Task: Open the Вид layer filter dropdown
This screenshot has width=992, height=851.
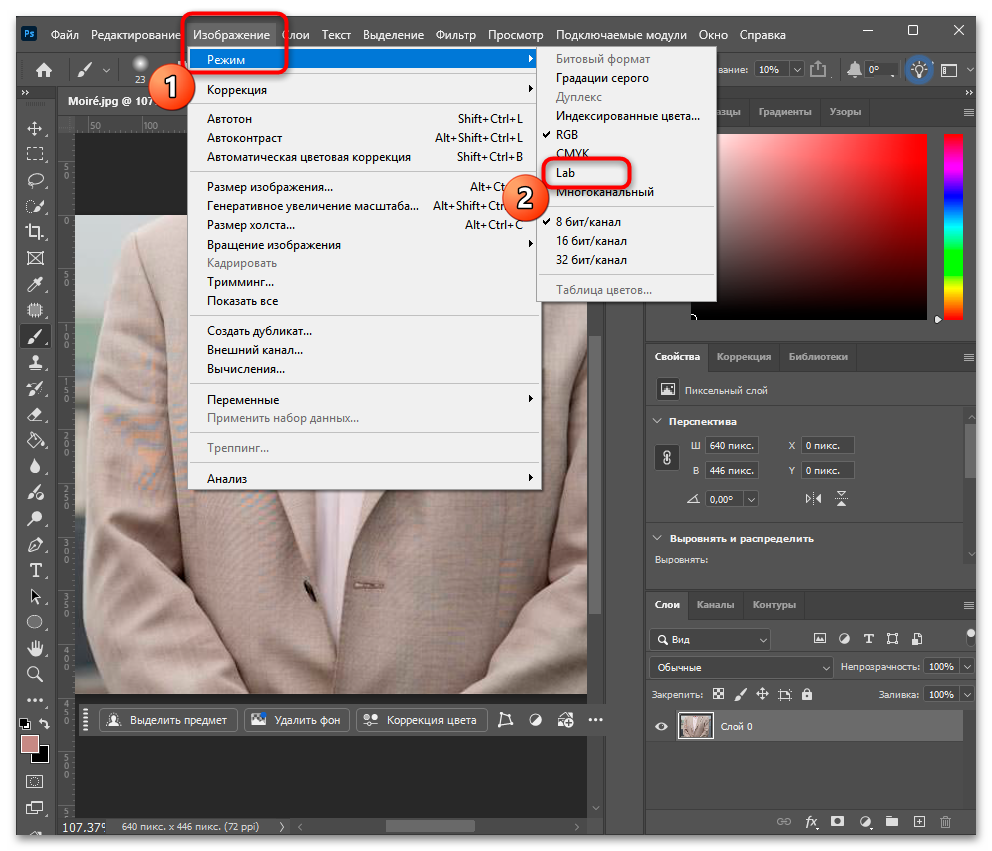Action: click(x=710, y=640)
